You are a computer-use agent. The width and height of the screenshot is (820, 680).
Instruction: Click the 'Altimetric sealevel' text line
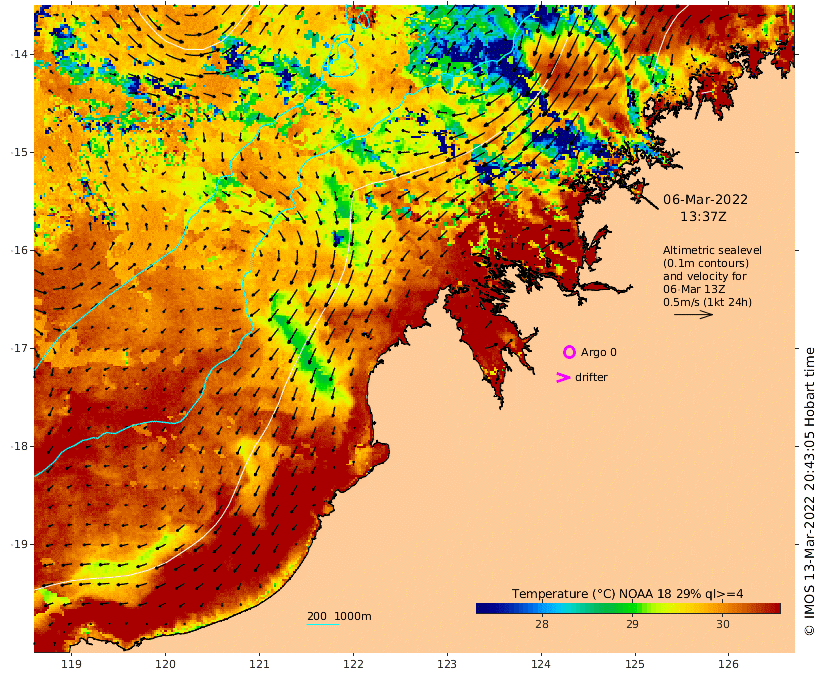point(712,250)
